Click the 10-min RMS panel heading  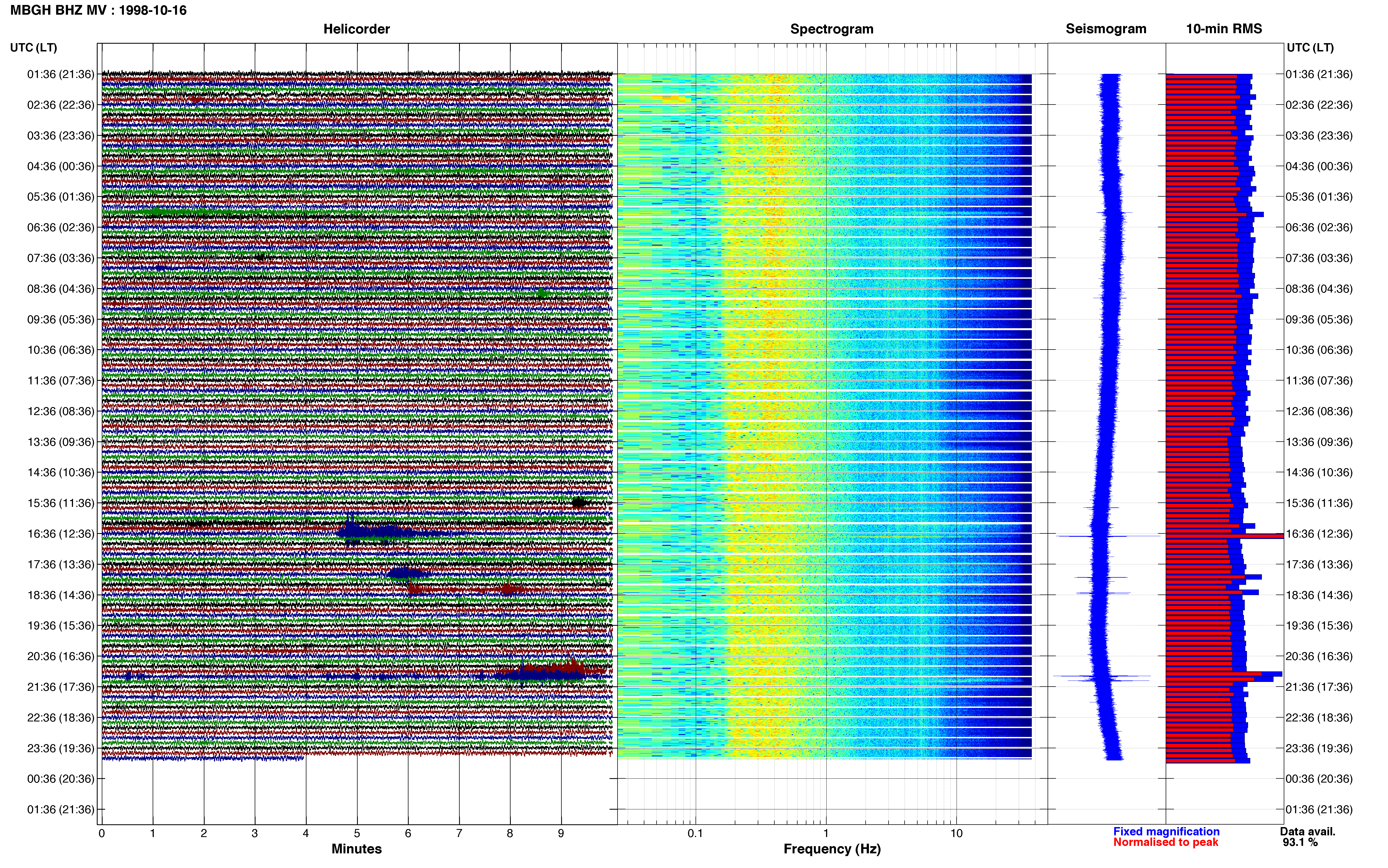[1224, 29]
